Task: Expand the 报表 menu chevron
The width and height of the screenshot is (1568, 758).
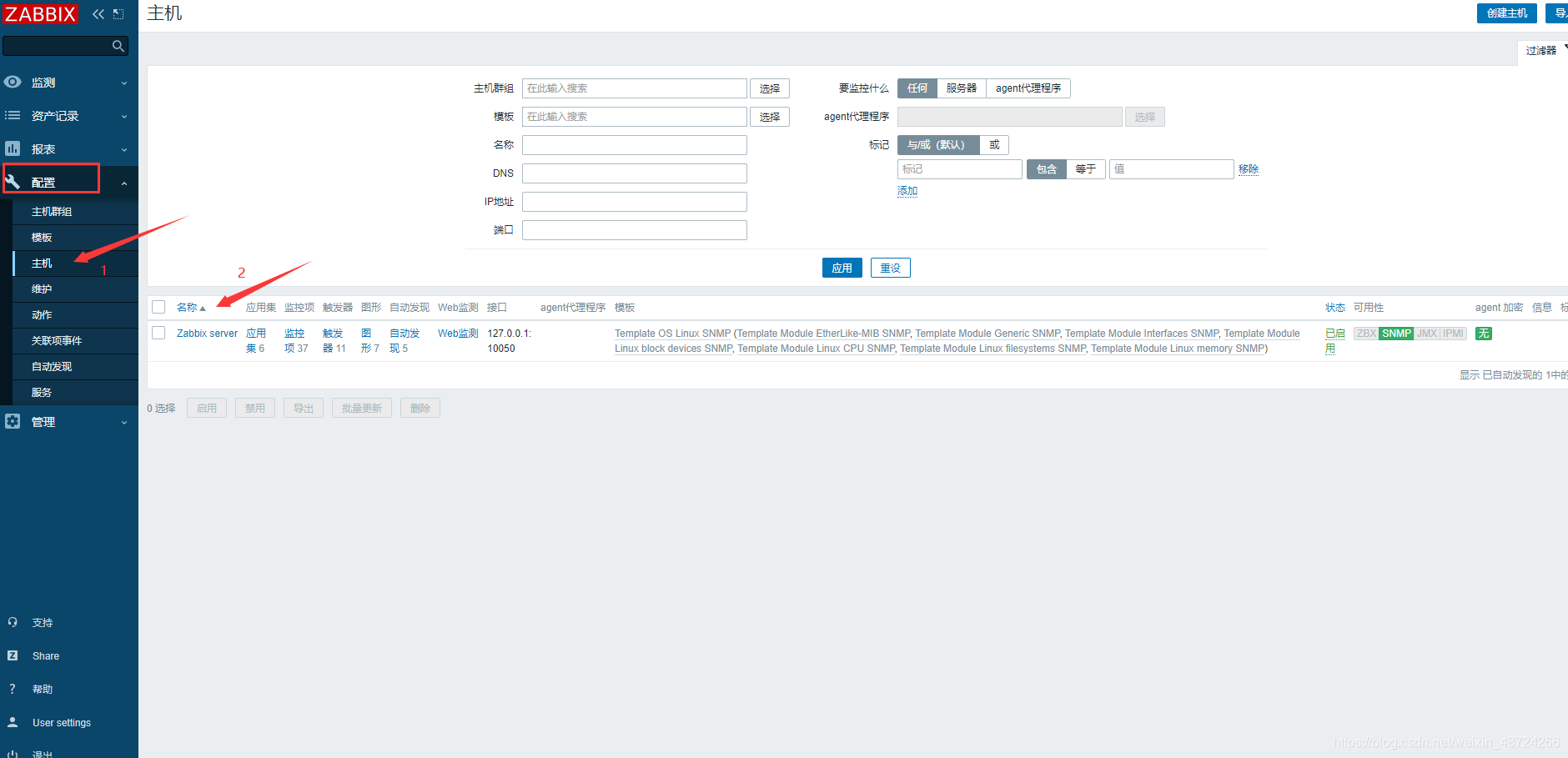Action: pyautogui.click(x=124, y=149)
